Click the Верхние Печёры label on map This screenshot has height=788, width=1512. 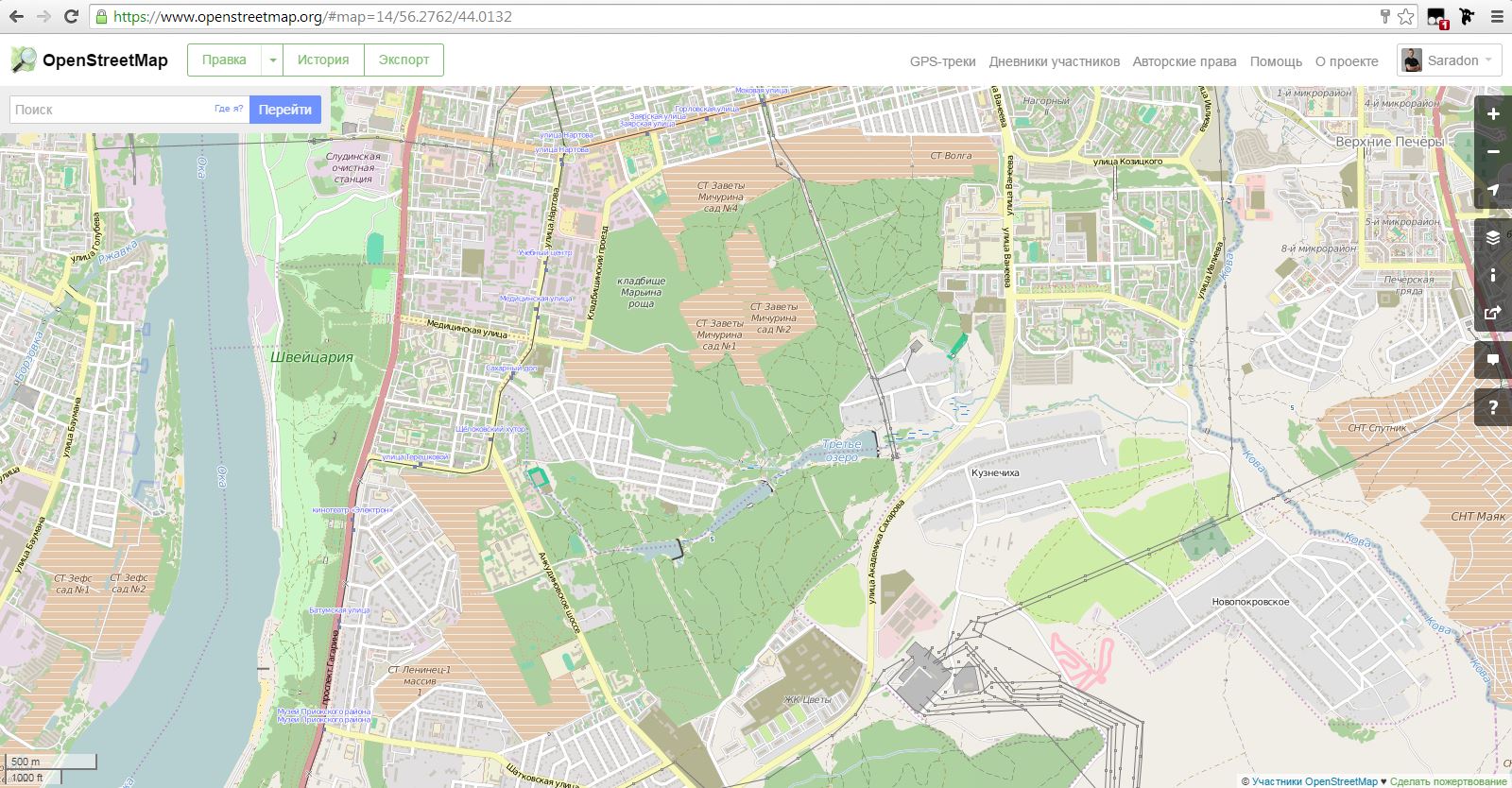(1389, 142)
